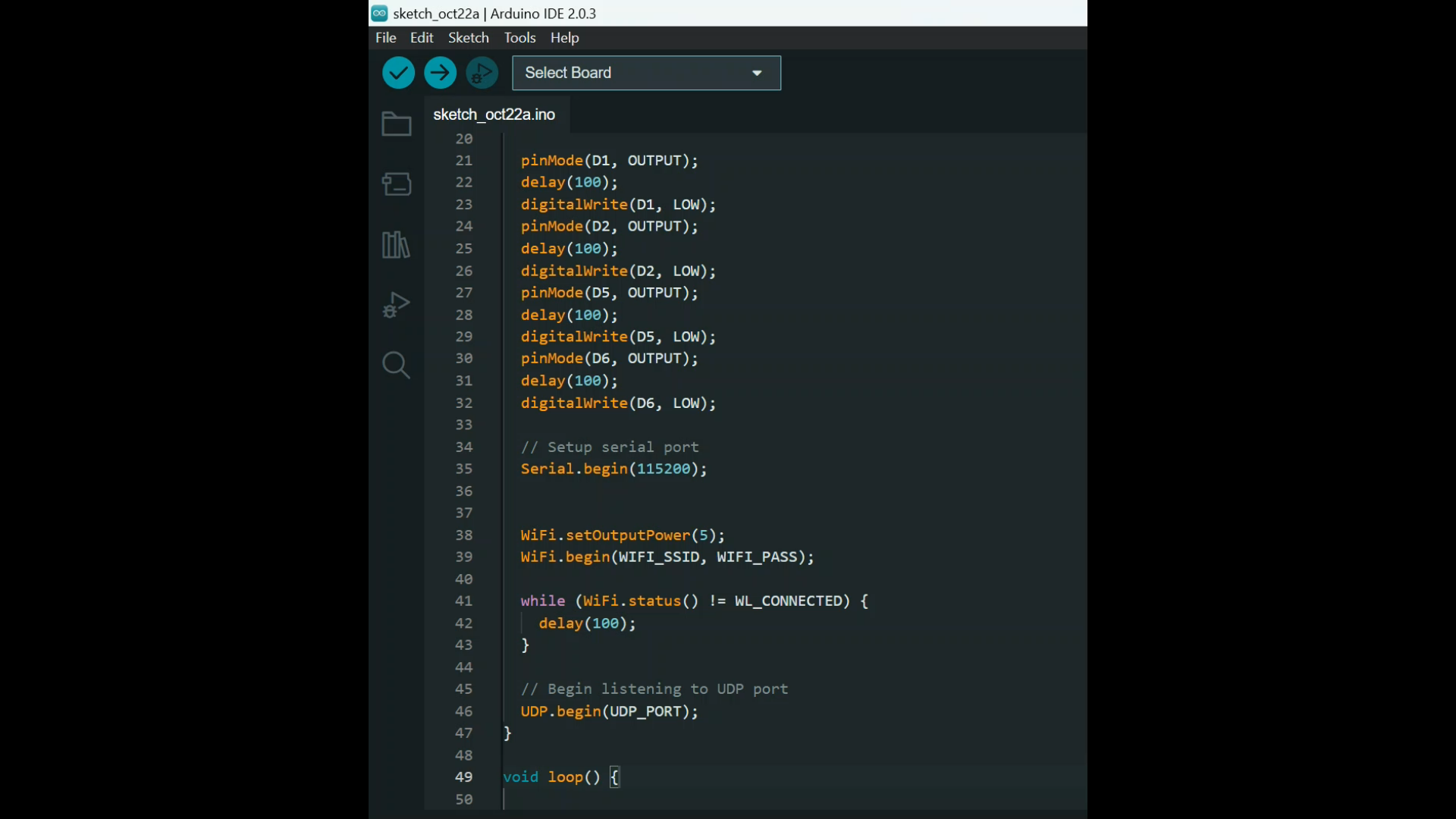This screenshot has height=819, width=1456.
Task: Click the WiFi.begin code statement
Action: click(666, 557)
